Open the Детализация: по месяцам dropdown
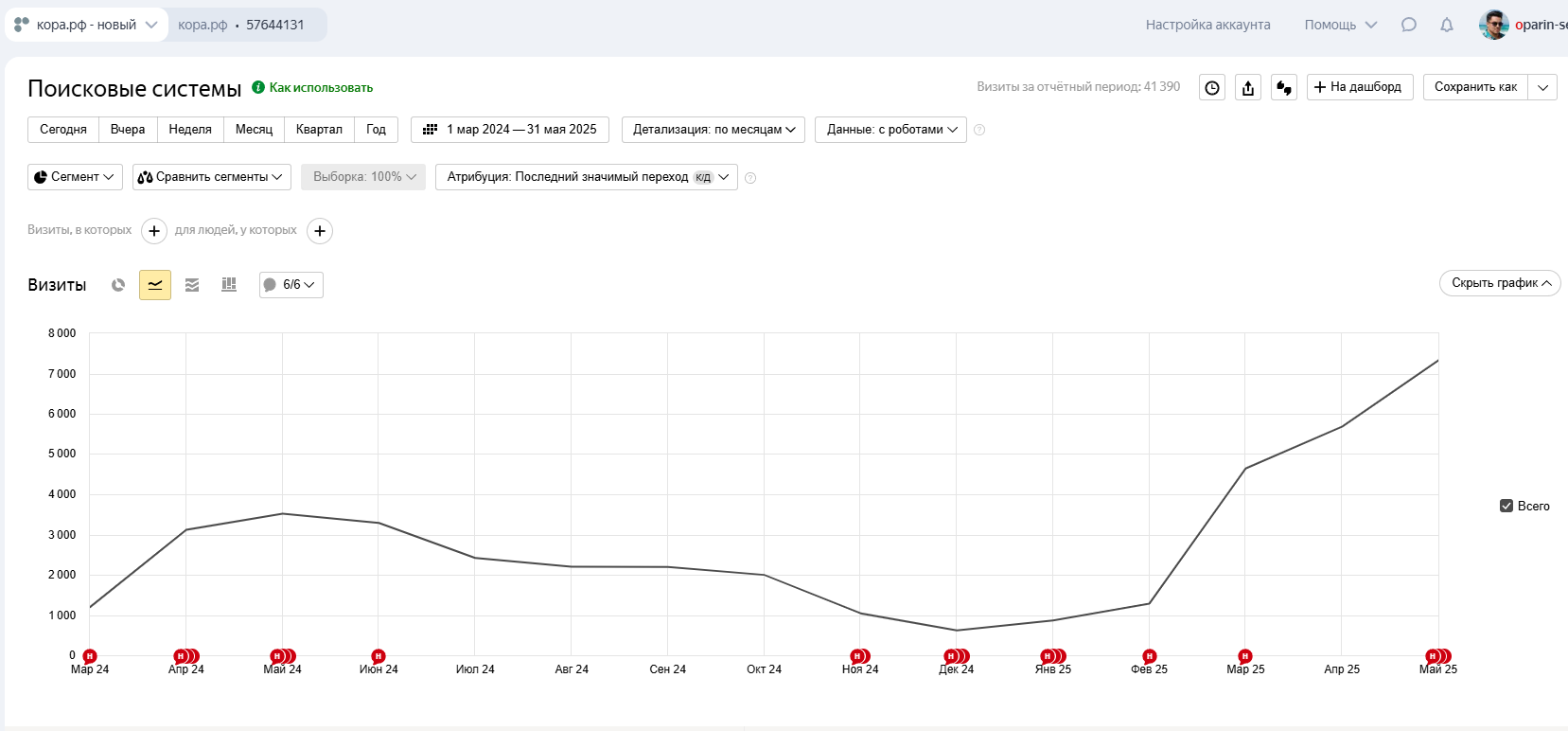1568x731 pixels. click(x=714, y=130)
